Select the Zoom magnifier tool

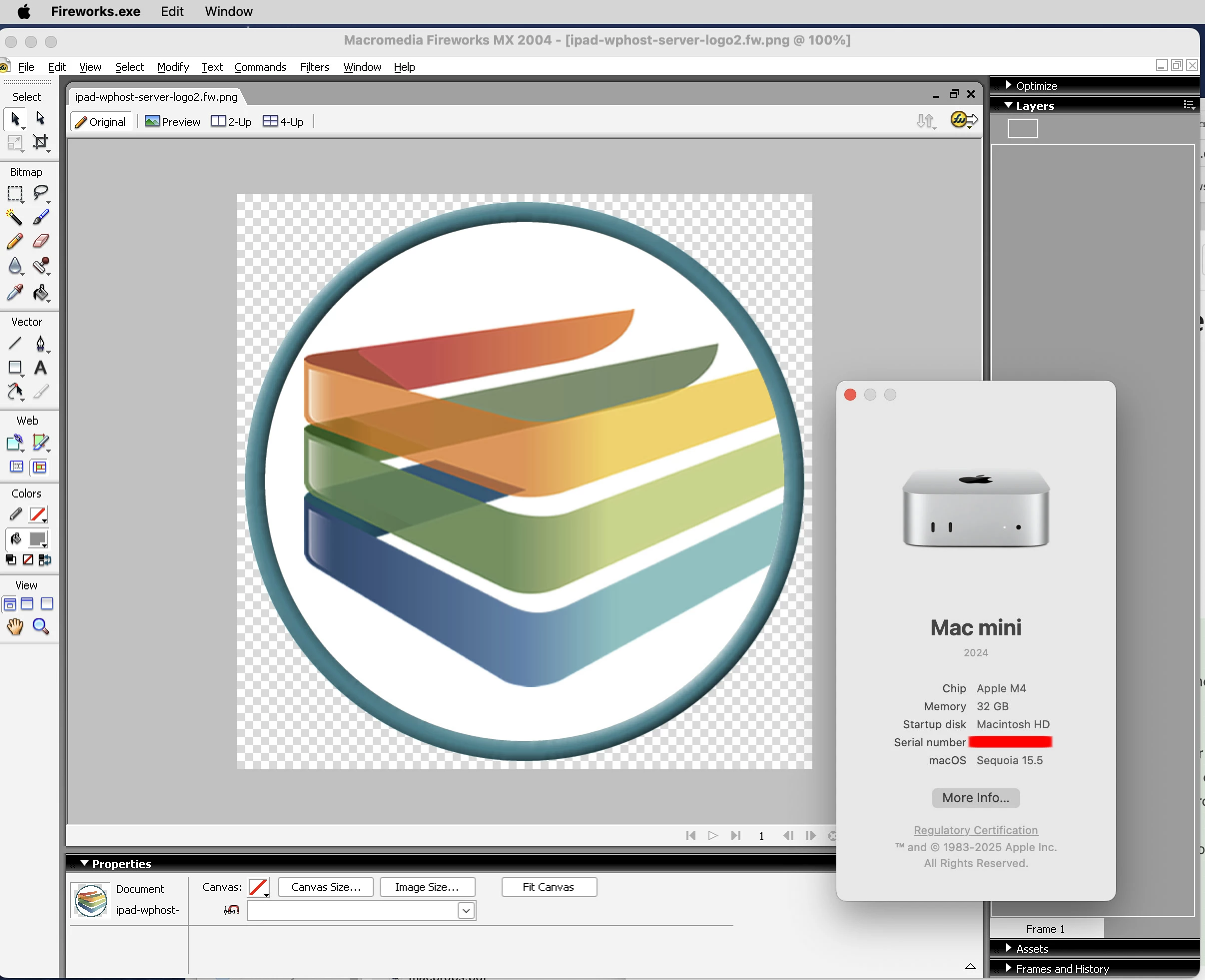(x=40, y=627)
